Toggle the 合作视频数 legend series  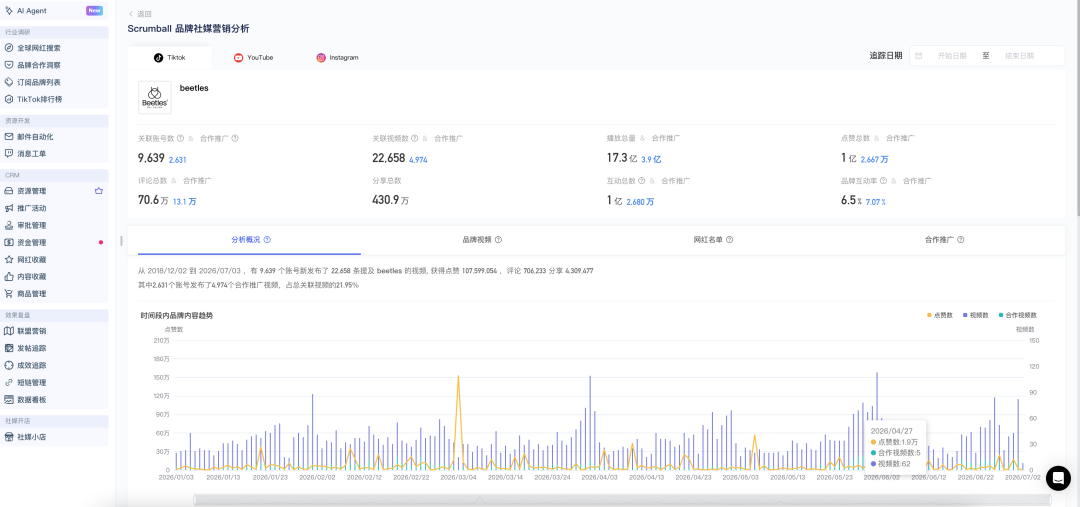point(1017,315)
